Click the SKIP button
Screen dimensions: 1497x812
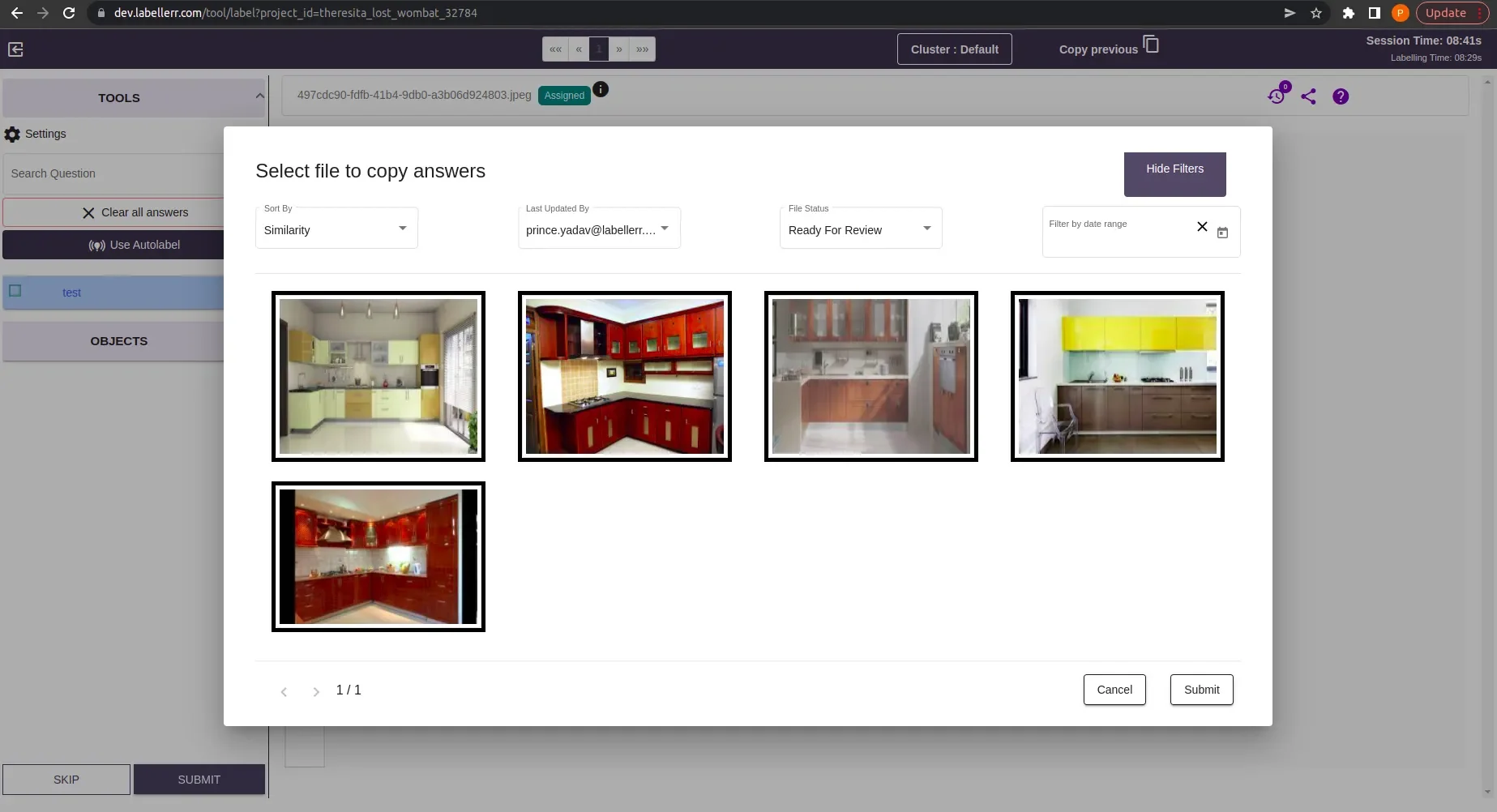coord(66,780)
